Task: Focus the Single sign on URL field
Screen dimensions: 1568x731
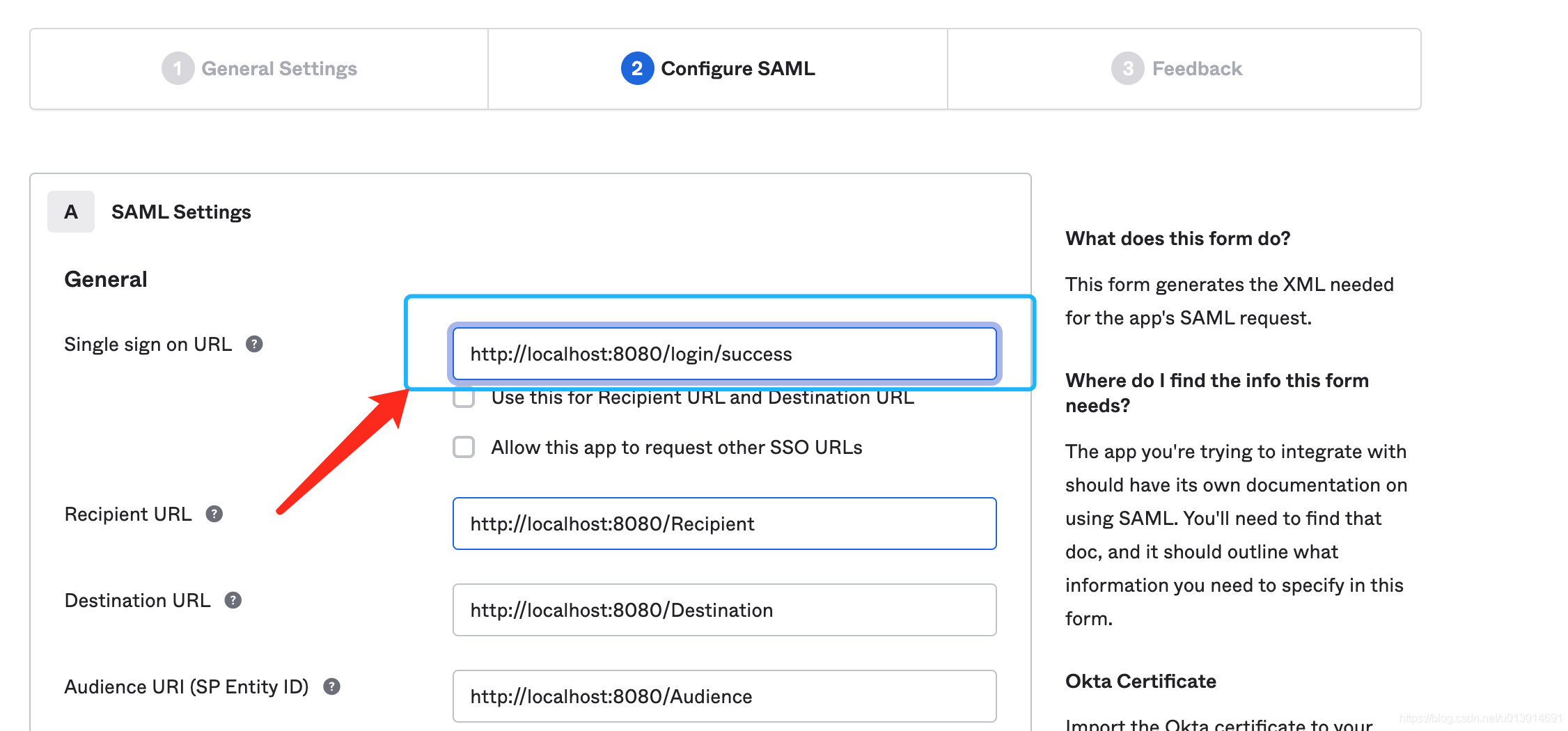Action: pyautogui.click(x=724, y=354)
